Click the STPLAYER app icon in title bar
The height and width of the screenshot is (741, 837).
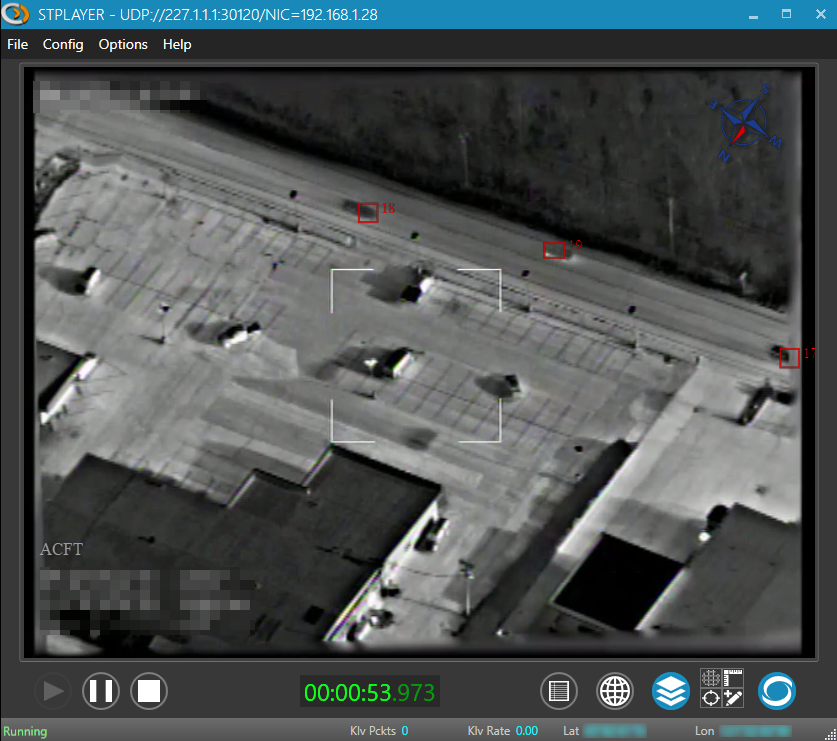15,15
